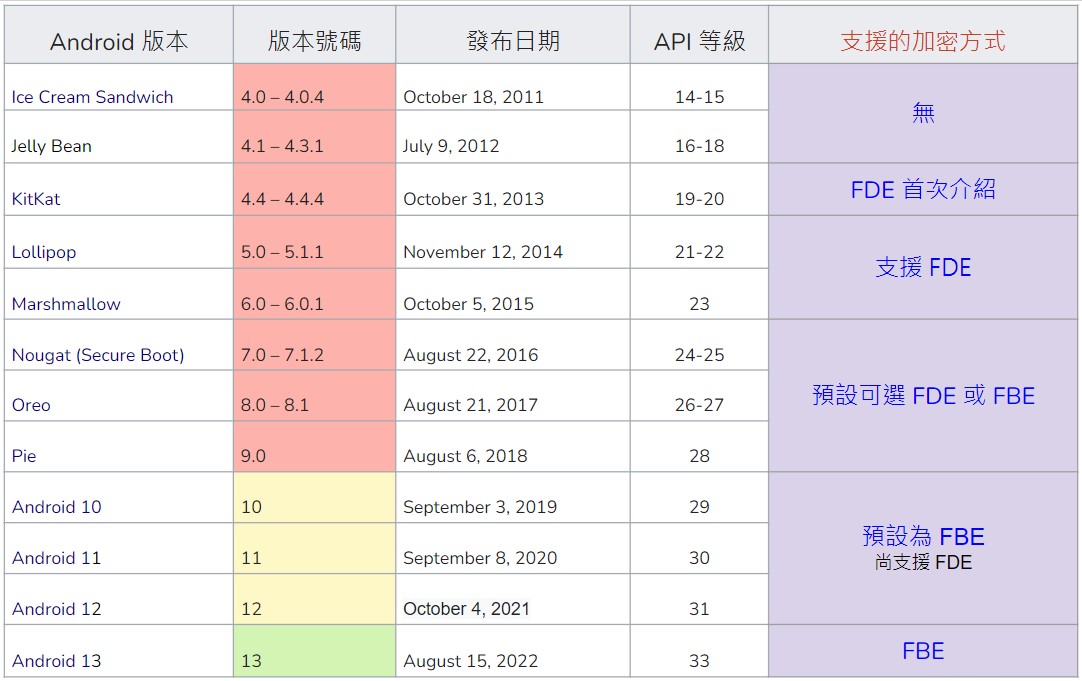Open the KitKat link

[36, 199]
